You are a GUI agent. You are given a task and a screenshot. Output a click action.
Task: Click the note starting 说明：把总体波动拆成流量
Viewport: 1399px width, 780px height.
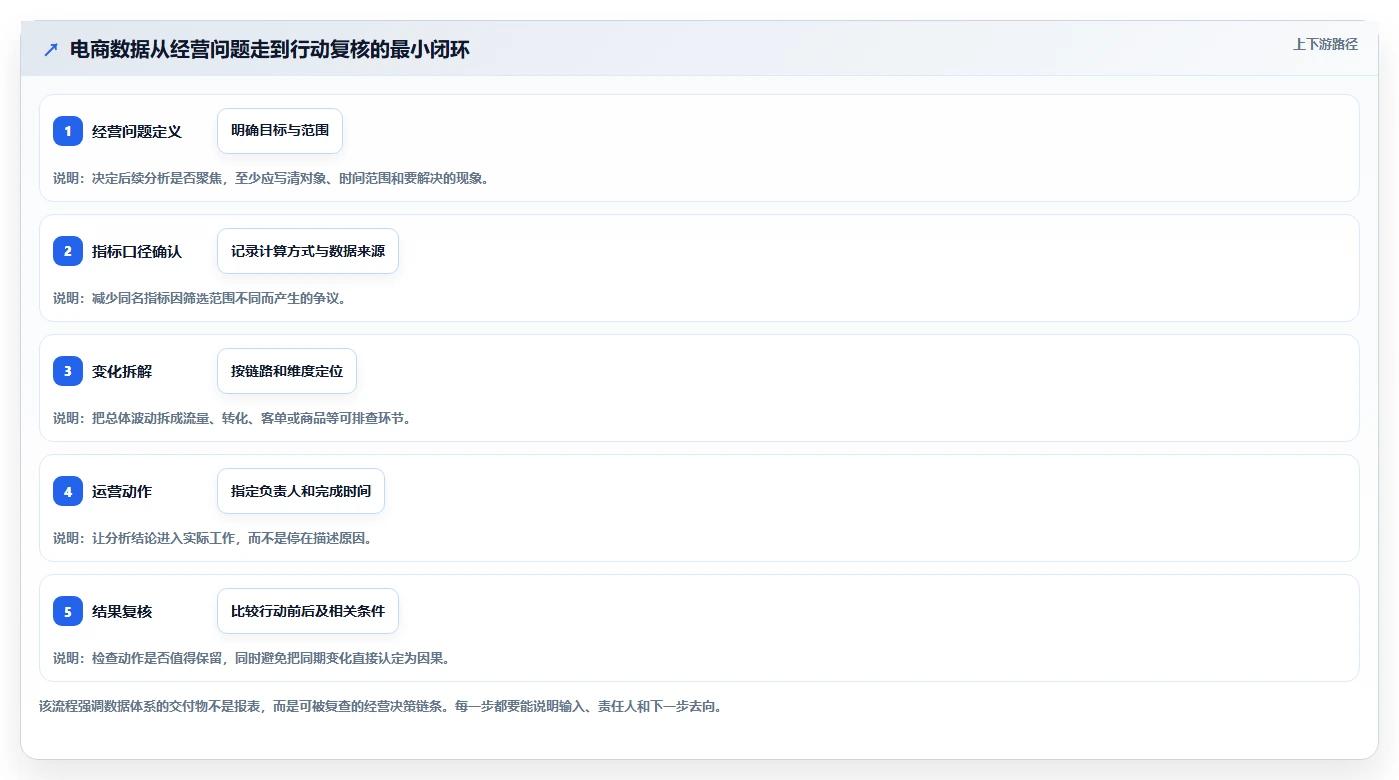232,418
